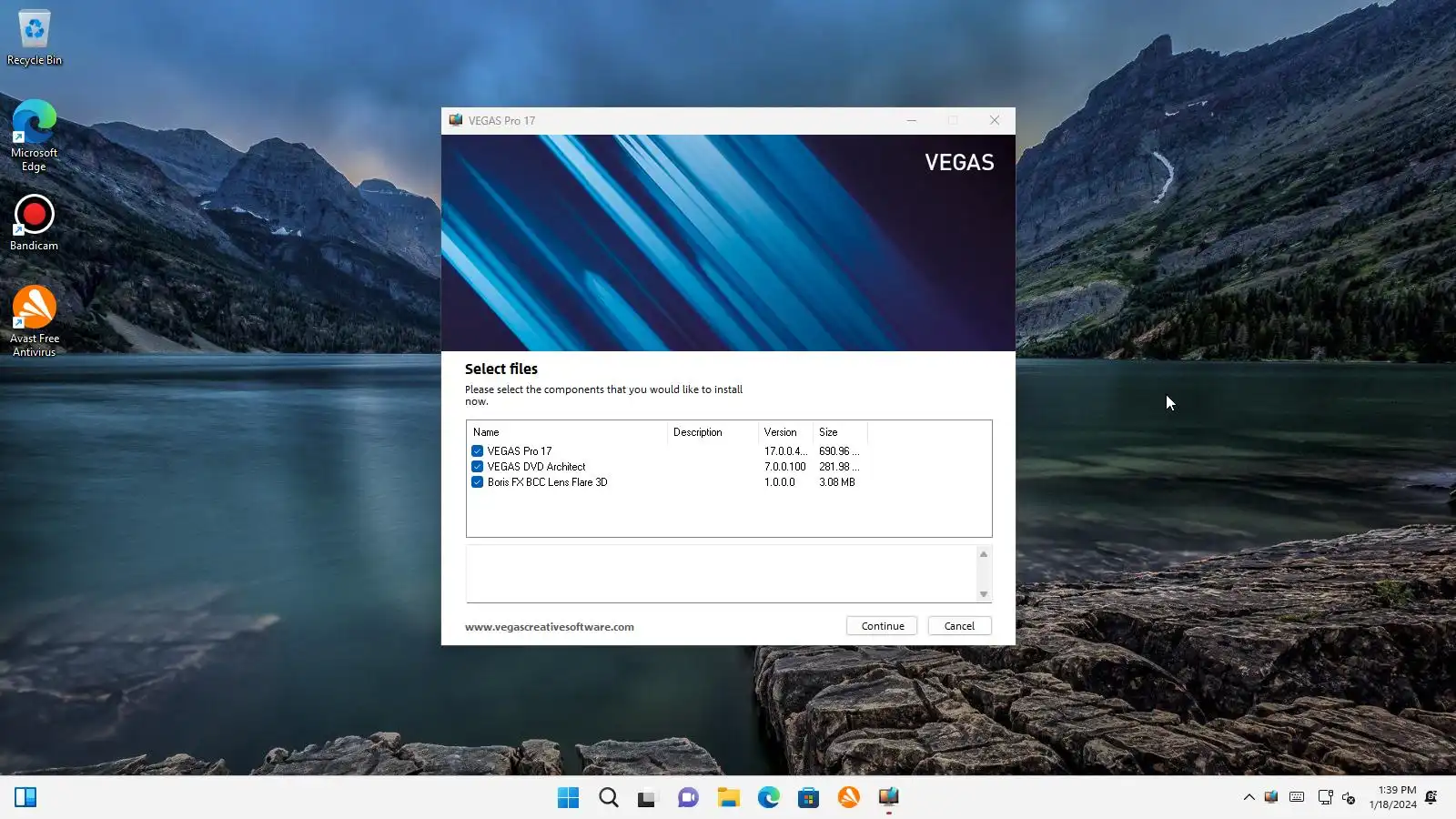The image size is (1456, 819).
Task: Open File Explorer from the taskbar
Action: coord(728,798)
